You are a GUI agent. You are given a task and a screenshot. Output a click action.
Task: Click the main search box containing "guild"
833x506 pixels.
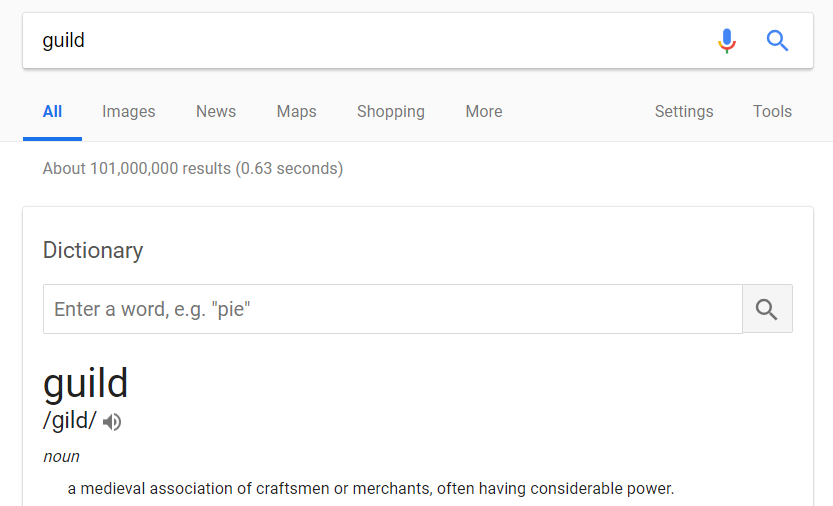point(360,41)
